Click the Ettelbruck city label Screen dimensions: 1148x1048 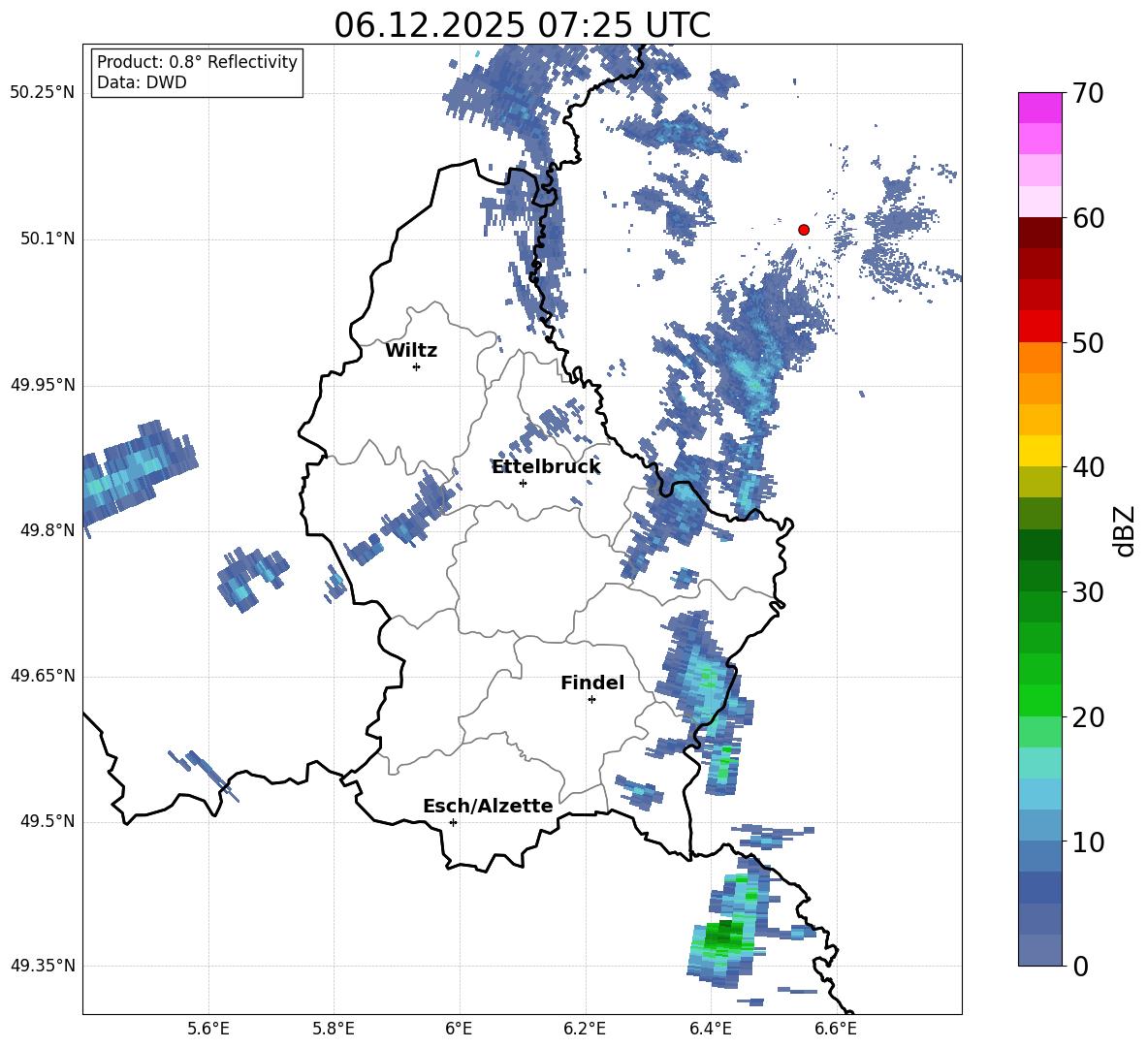coord(546,466)
